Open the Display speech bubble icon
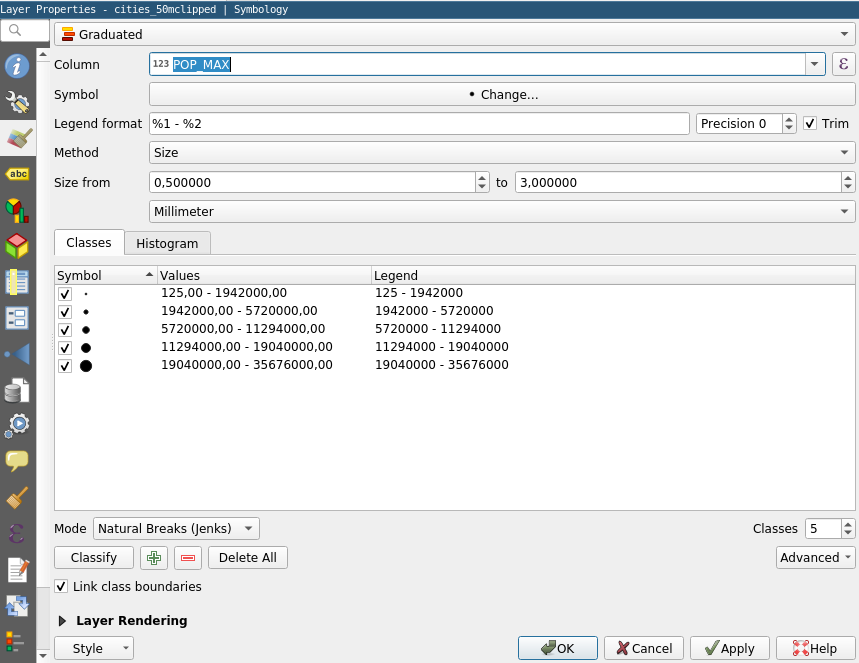Screen dimensions: 859x663 [x=17, y=461]
